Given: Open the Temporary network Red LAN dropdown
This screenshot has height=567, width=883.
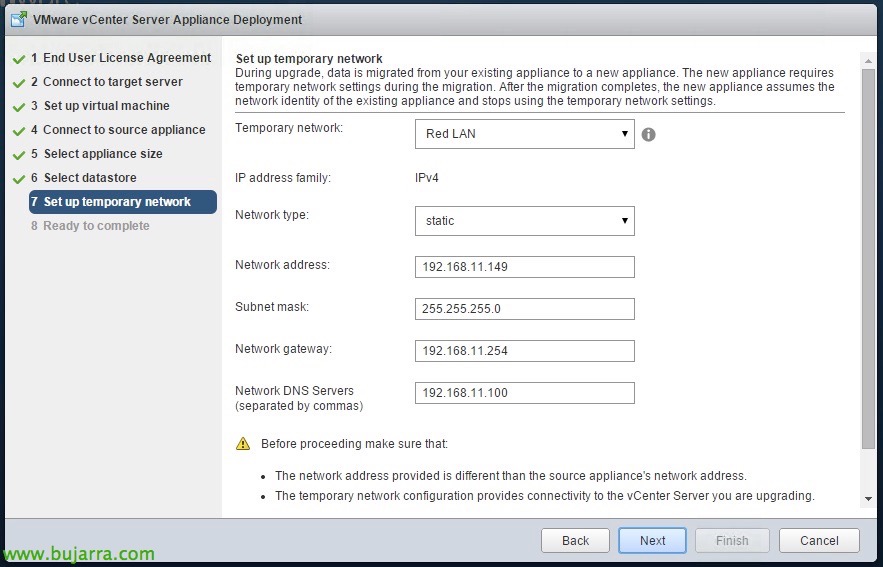Looking at the screenshot, I should (524, 134).
